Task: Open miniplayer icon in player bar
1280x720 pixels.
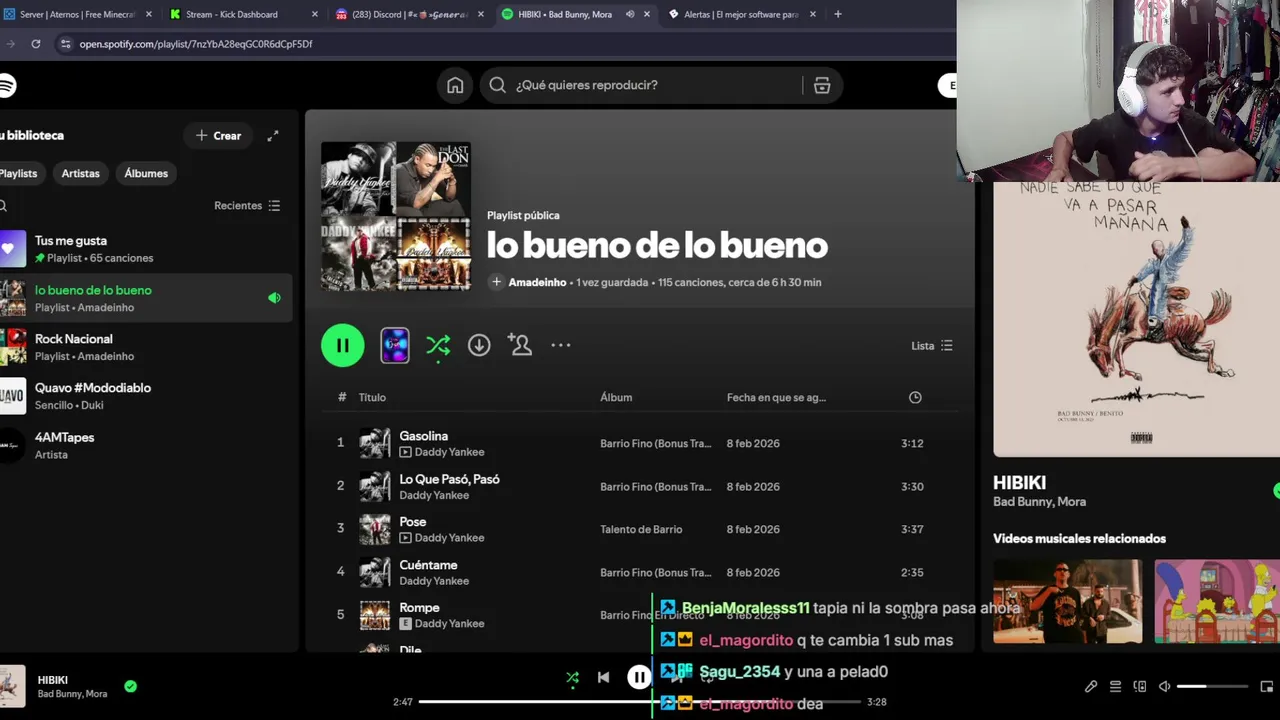Action: tap(1266, 686)
